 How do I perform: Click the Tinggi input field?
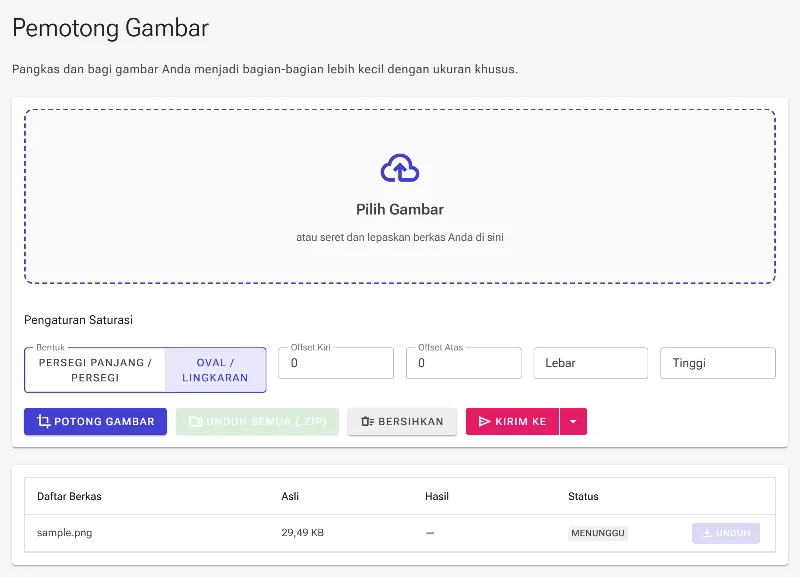(718, 363)
